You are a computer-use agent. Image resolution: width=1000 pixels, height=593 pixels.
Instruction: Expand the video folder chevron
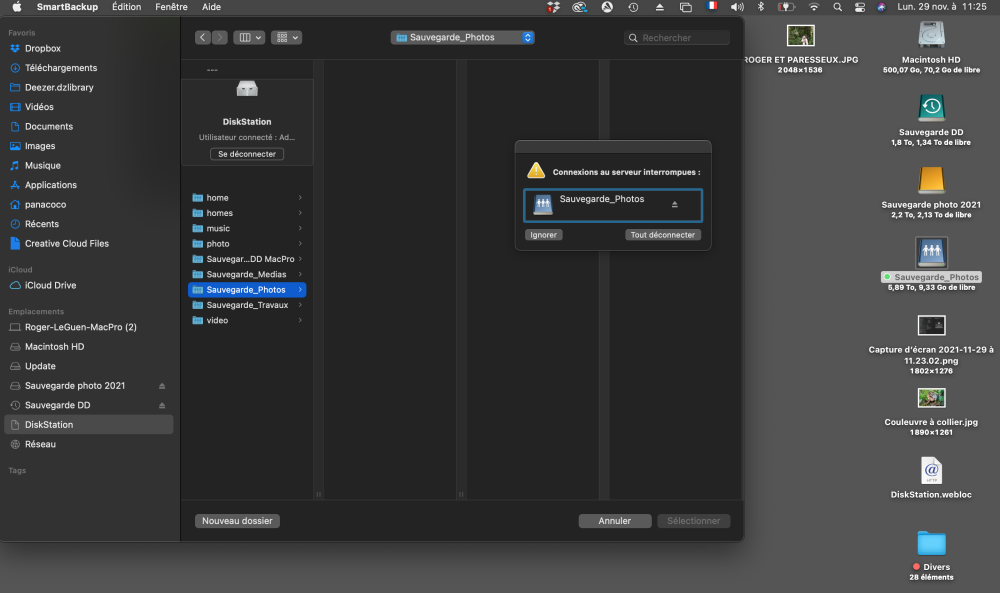300,320
